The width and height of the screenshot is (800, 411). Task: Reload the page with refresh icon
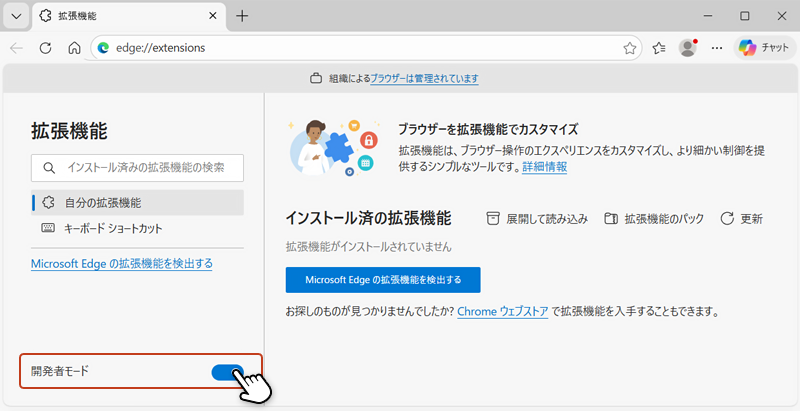click(45, 48)
